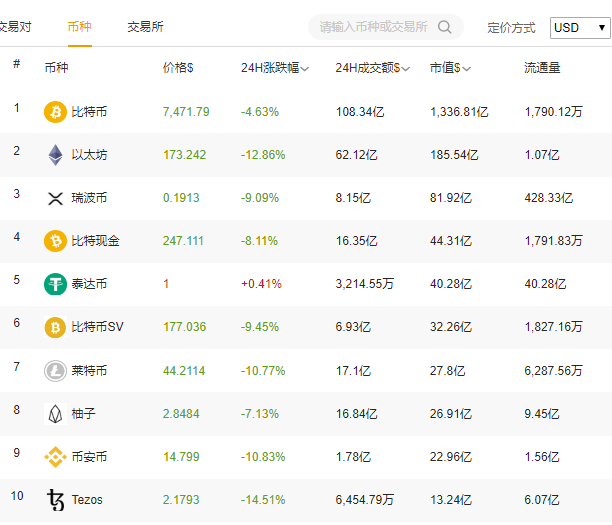Click the -14.51% change value

click(263, 500)
